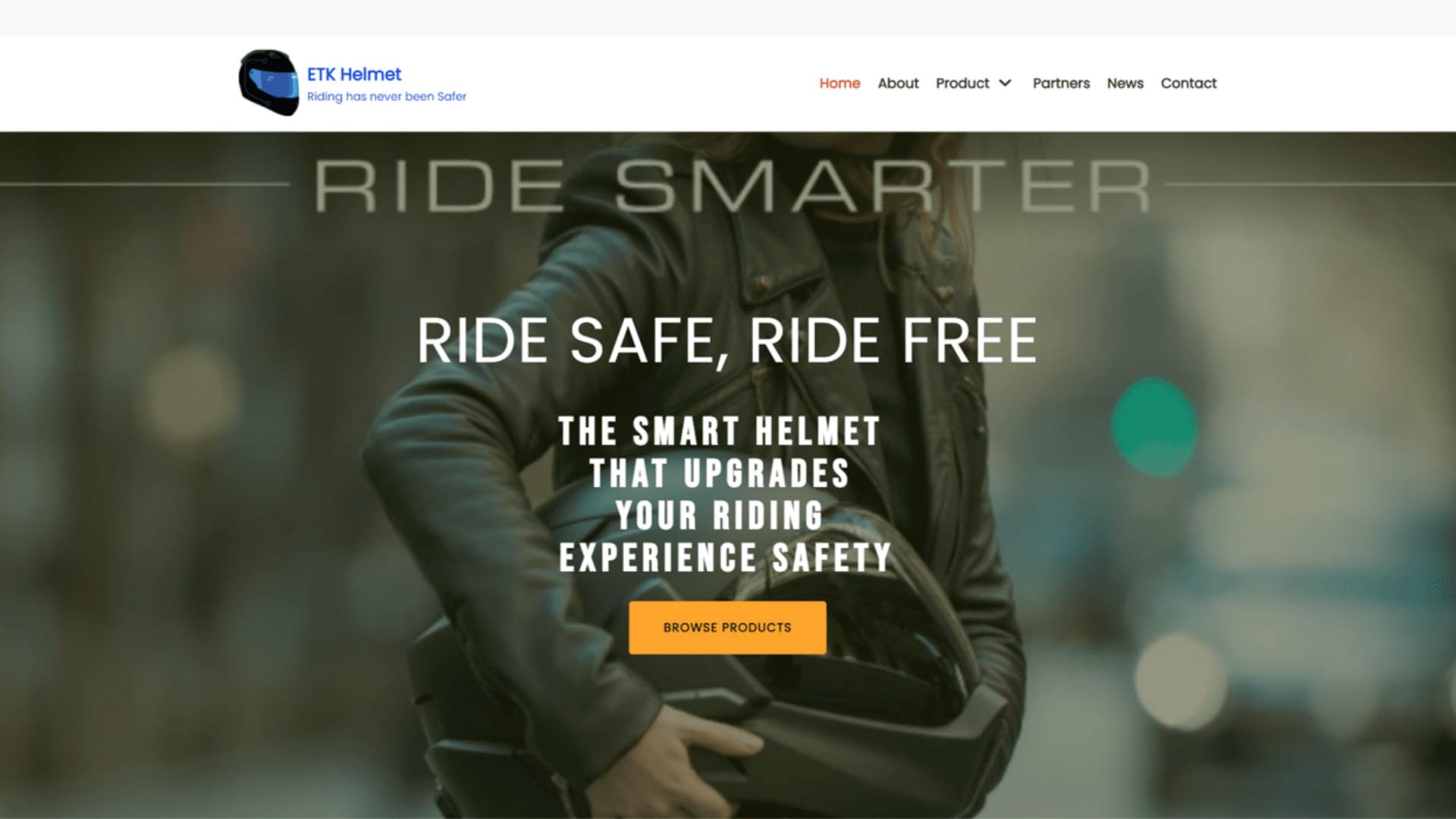1456x819 pixels.
Task: Click the 'RIDE SMARTER' banner text
Action: click(x=732, y=186)
